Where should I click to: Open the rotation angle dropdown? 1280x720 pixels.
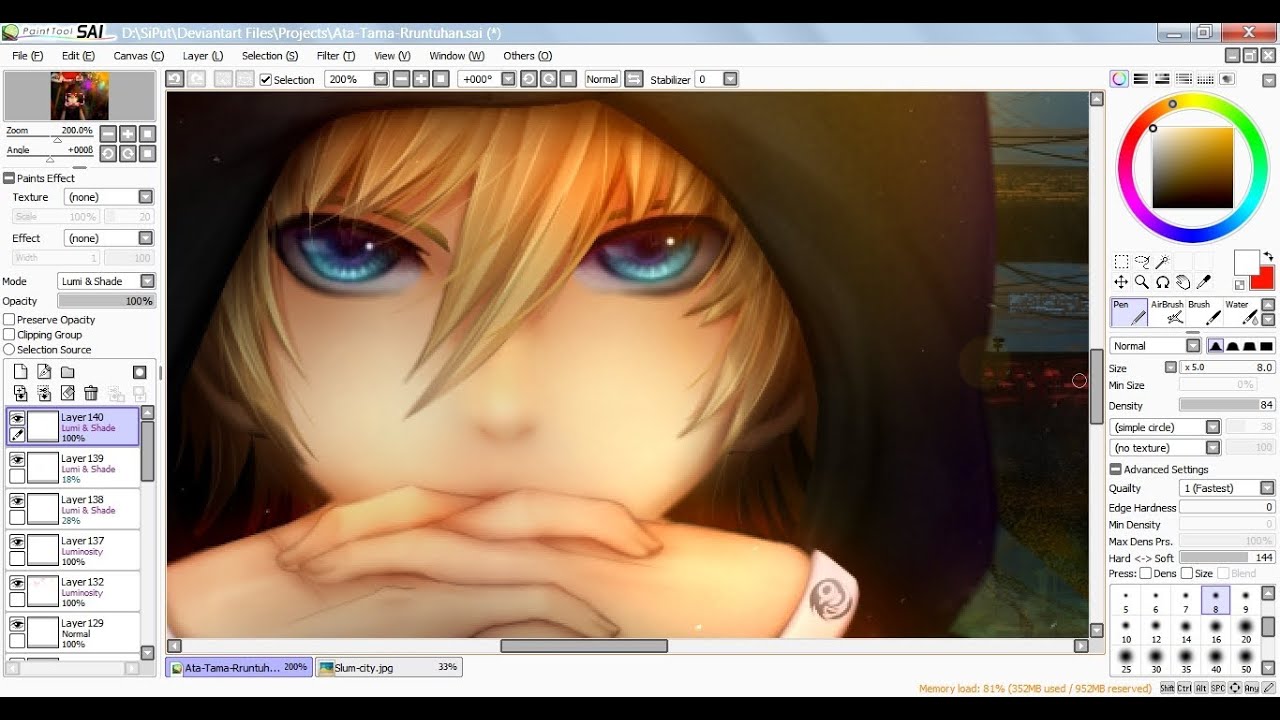point(508,79)
